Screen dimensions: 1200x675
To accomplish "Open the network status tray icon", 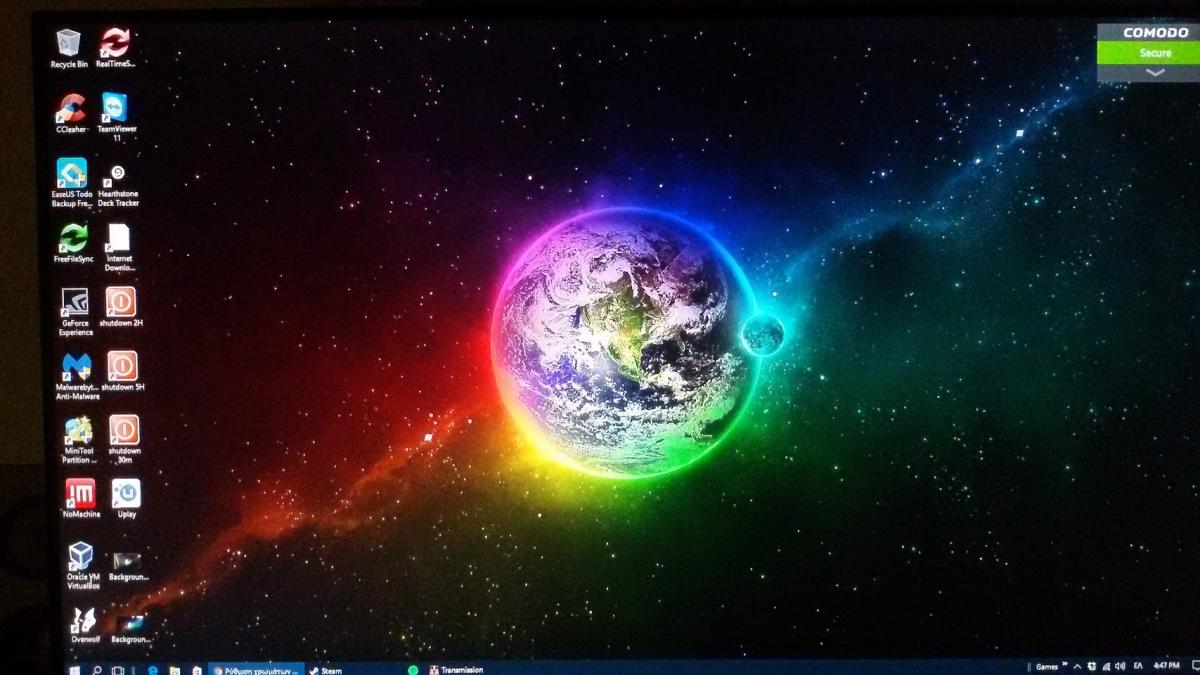I will [x=1106, y=667].
